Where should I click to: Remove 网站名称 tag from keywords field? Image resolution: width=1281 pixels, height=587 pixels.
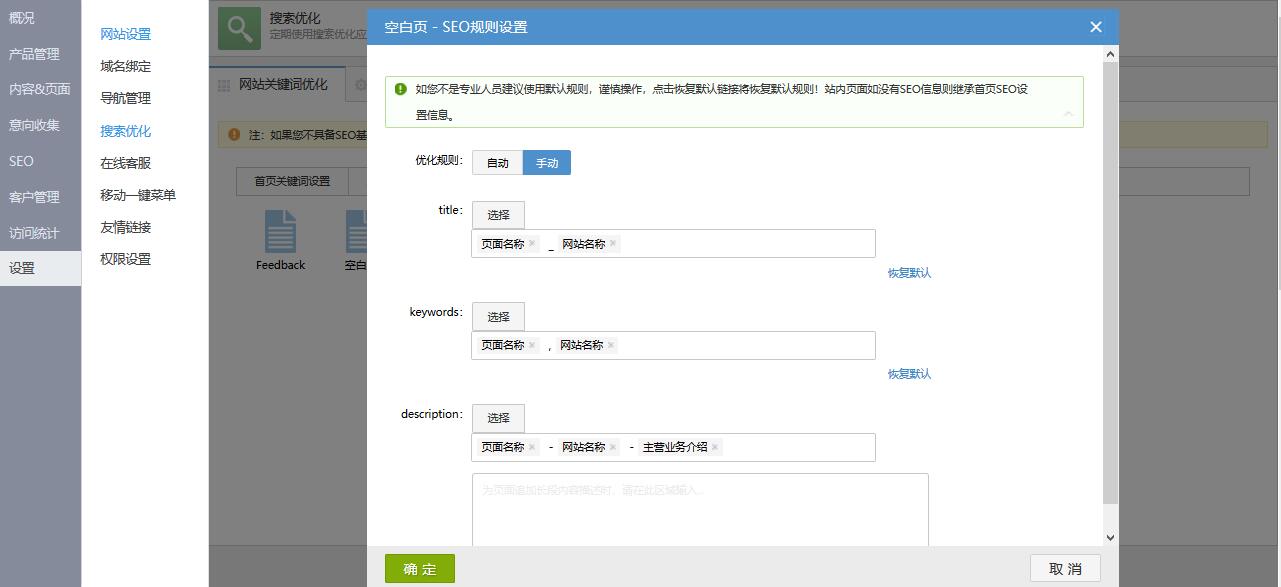(x=611, y=345)
